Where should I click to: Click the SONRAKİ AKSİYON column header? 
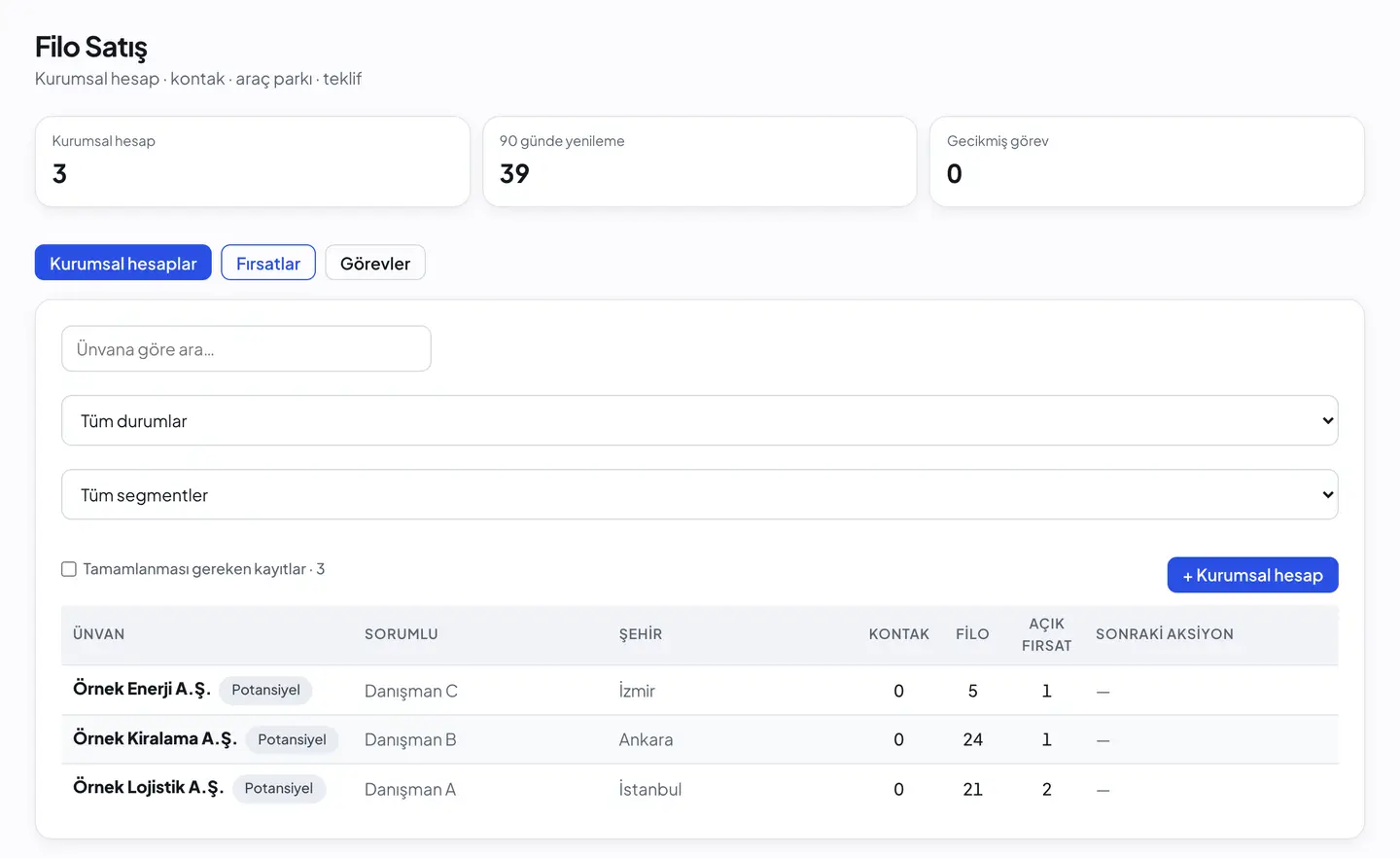(x=1165, y=634)
